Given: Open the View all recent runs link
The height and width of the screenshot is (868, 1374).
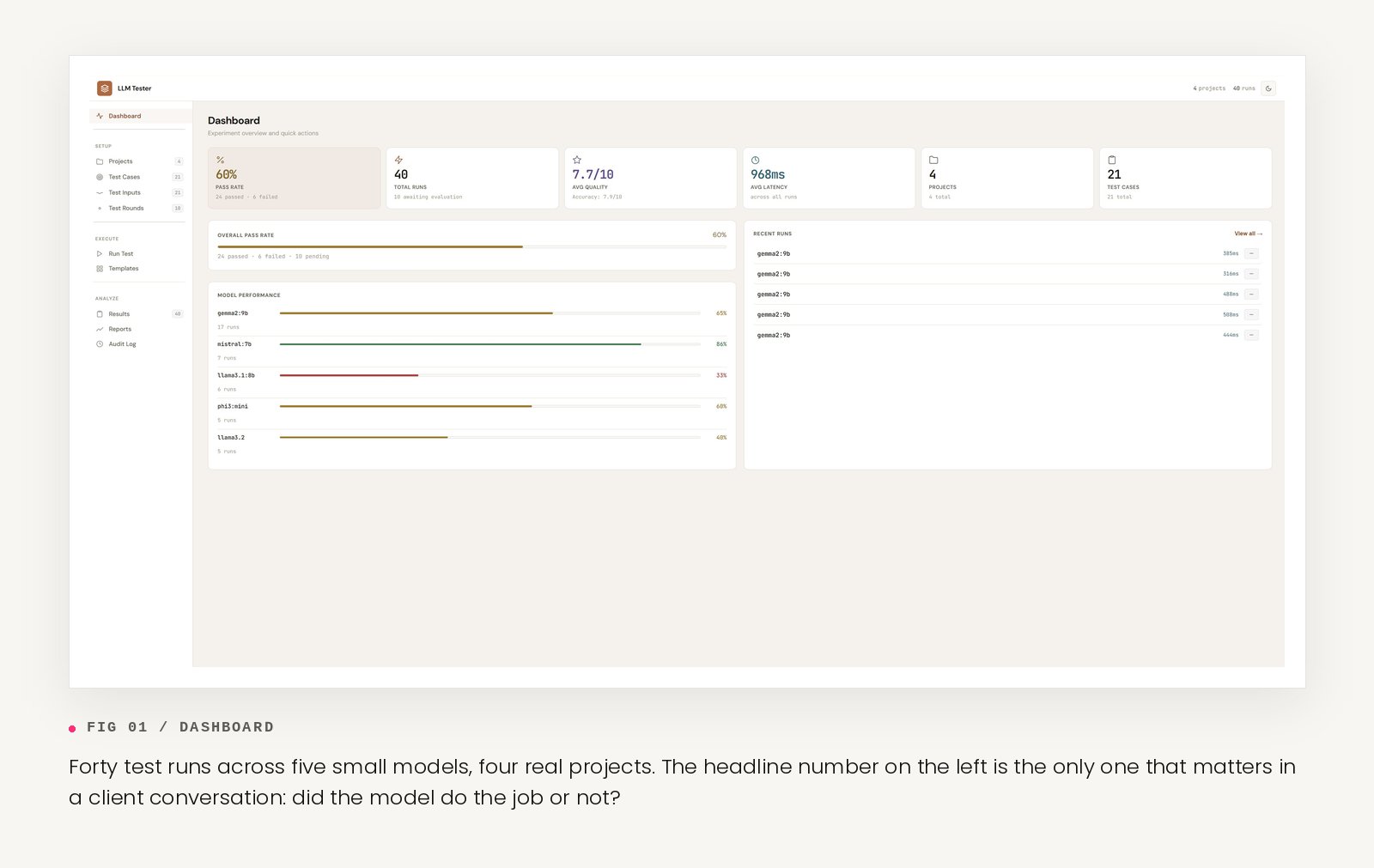Looking at the screenshot, I should click(1248, 234).
